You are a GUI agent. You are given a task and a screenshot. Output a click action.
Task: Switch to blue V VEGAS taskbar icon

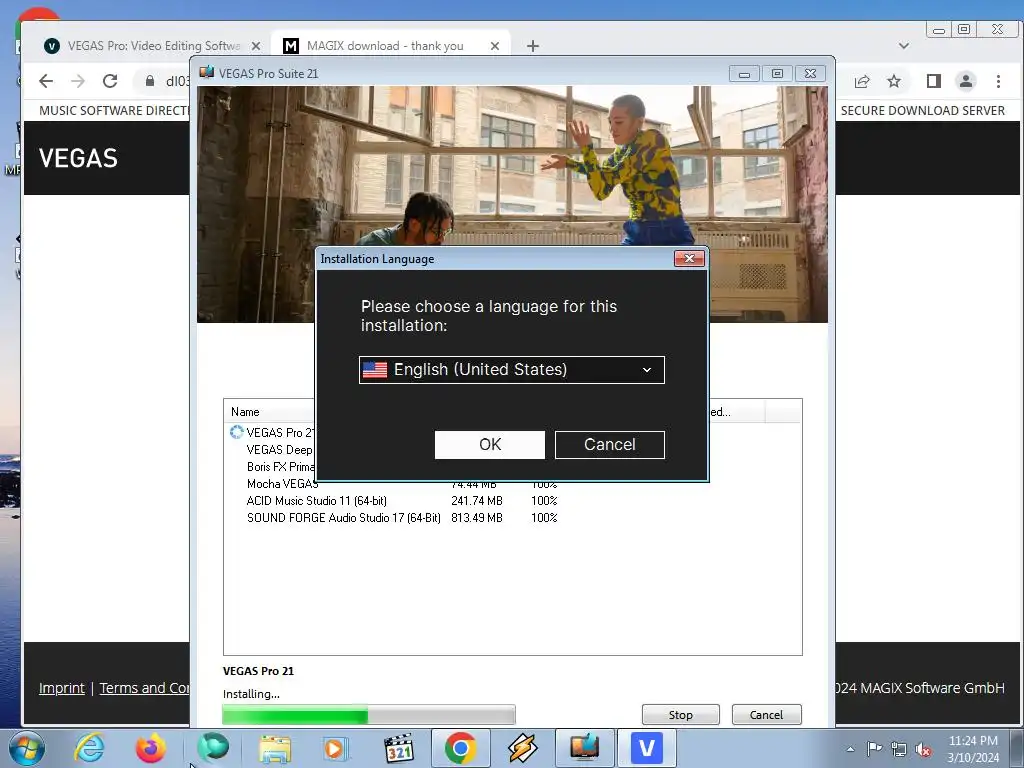[647, 748]
